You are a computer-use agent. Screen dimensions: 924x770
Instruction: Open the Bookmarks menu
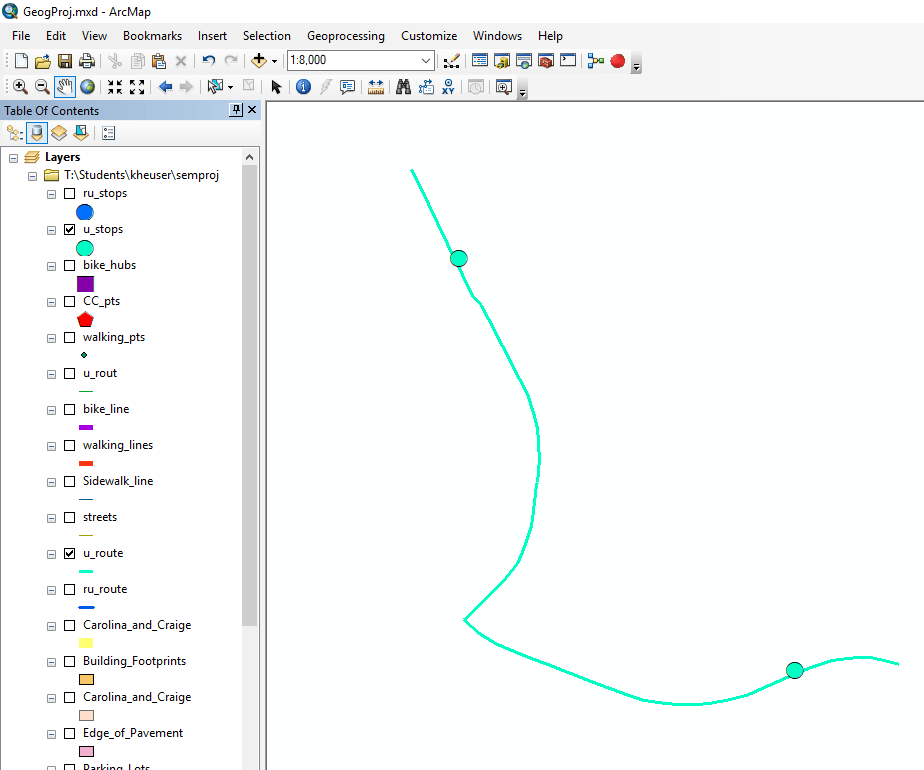[152, 35]
